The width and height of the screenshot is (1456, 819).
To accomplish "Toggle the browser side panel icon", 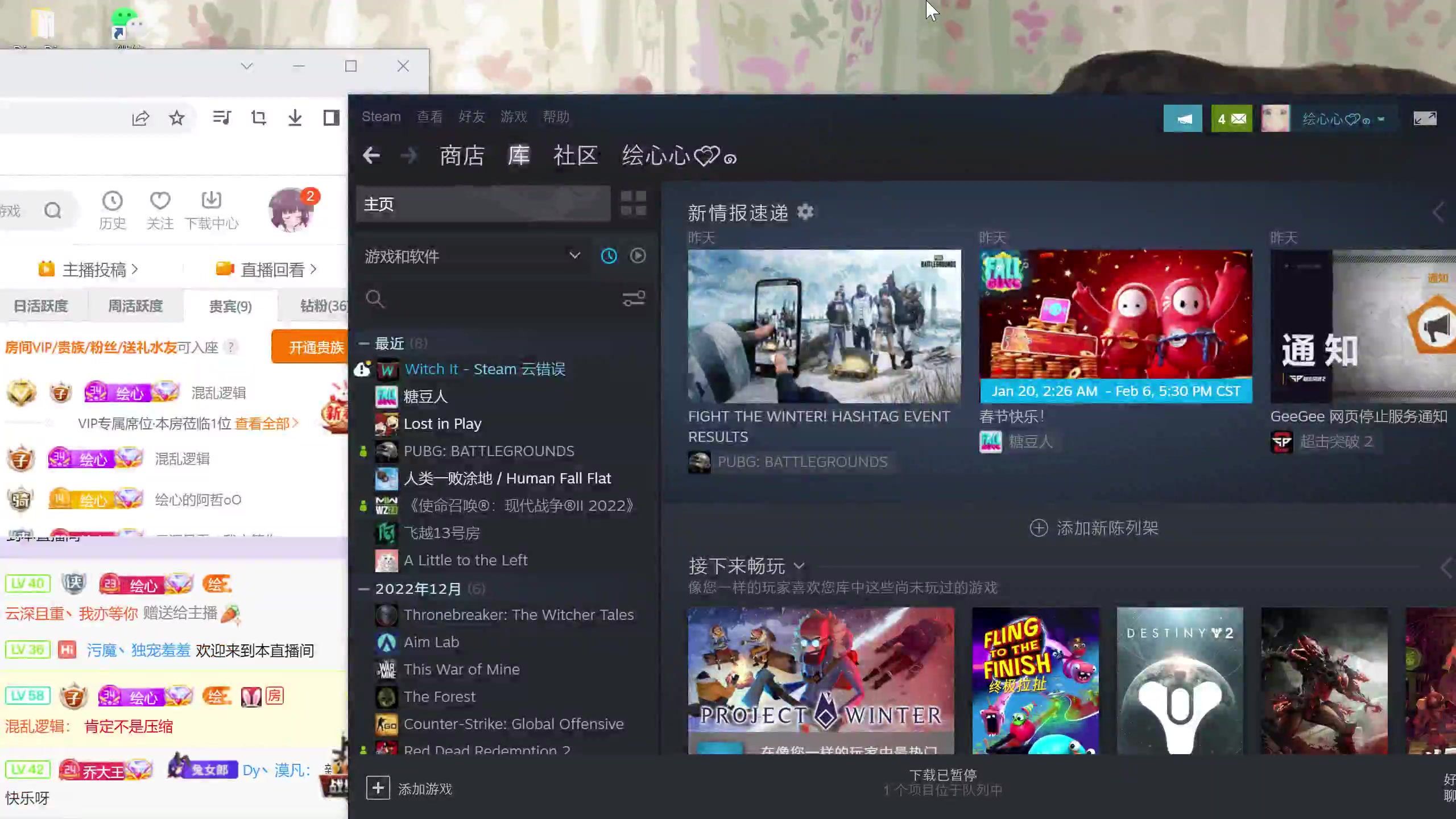I will pos(331,118).
